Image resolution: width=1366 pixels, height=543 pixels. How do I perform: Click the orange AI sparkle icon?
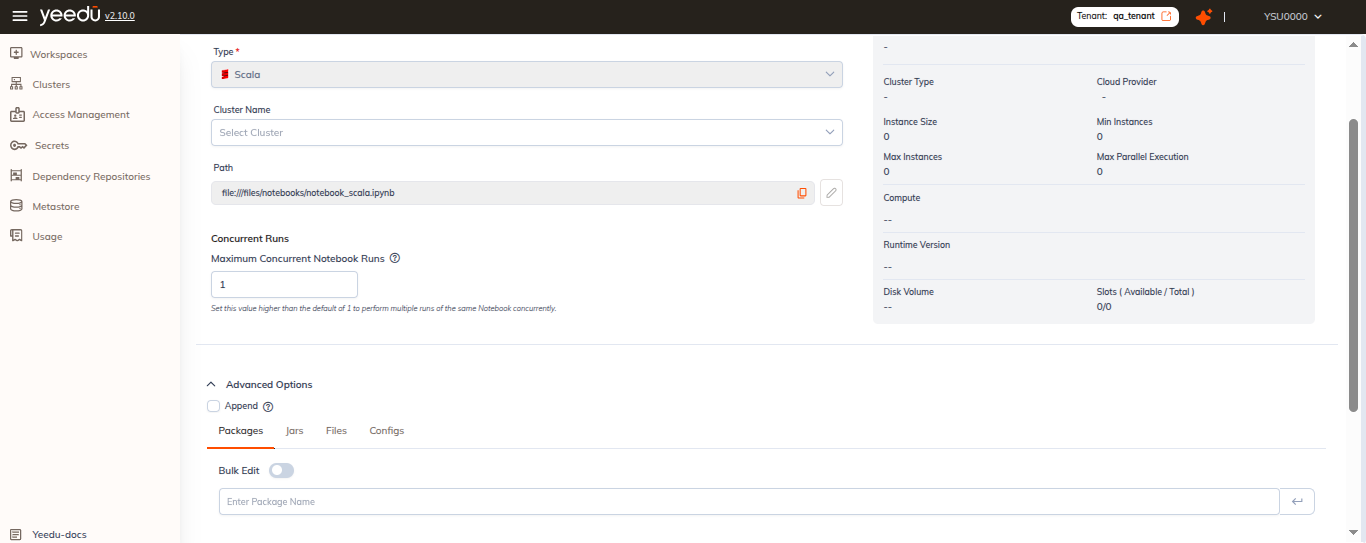pyautogui.click(x=1204, y=17)
